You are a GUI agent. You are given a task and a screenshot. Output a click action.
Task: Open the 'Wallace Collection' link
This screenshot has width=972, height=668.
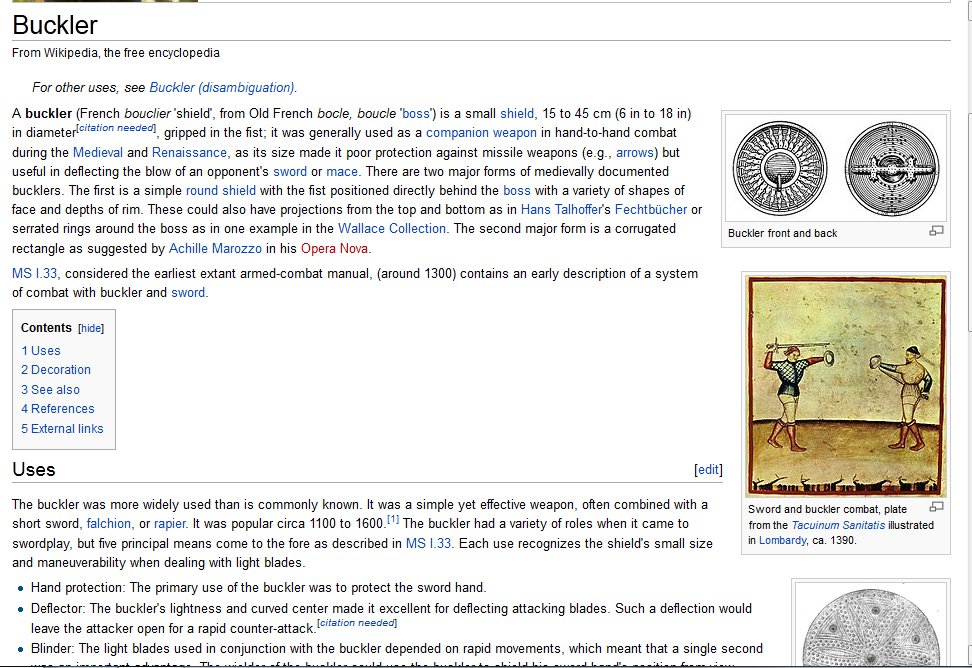pyautogui.click(x=392, y=229)
